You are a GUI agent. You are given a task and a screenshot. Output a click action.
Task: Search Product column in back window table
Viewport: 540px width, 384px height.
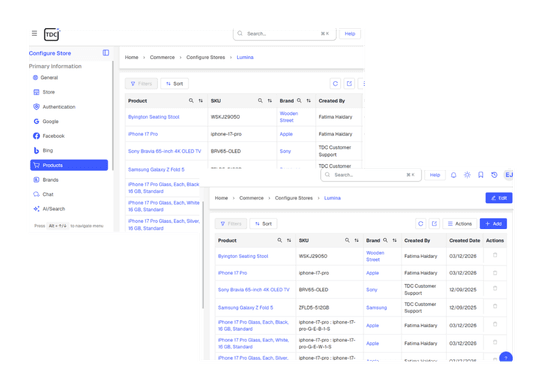coord(191,101)
